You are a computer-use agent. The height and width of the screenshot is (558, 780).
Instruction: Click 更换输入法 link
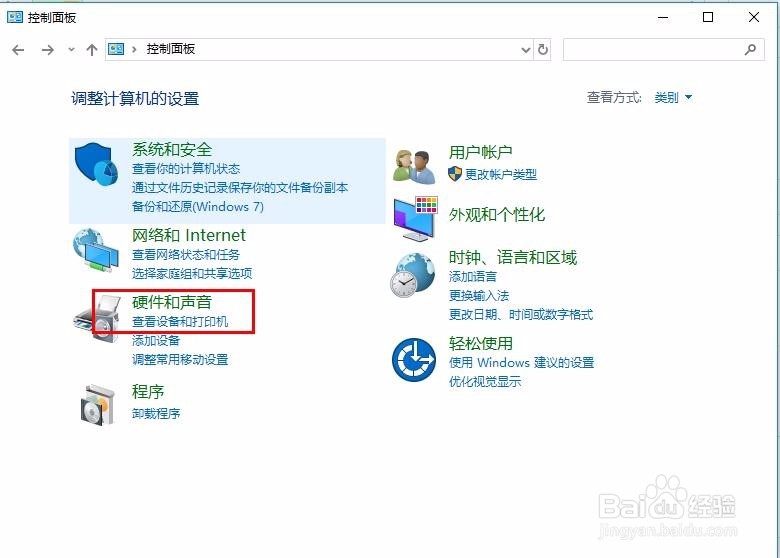[479, 296]
